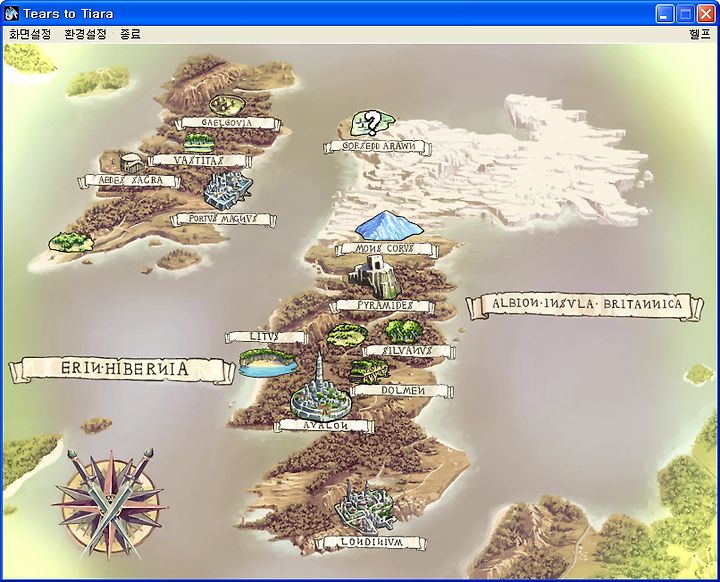Select the Londinium city icon

coord(366,507)
